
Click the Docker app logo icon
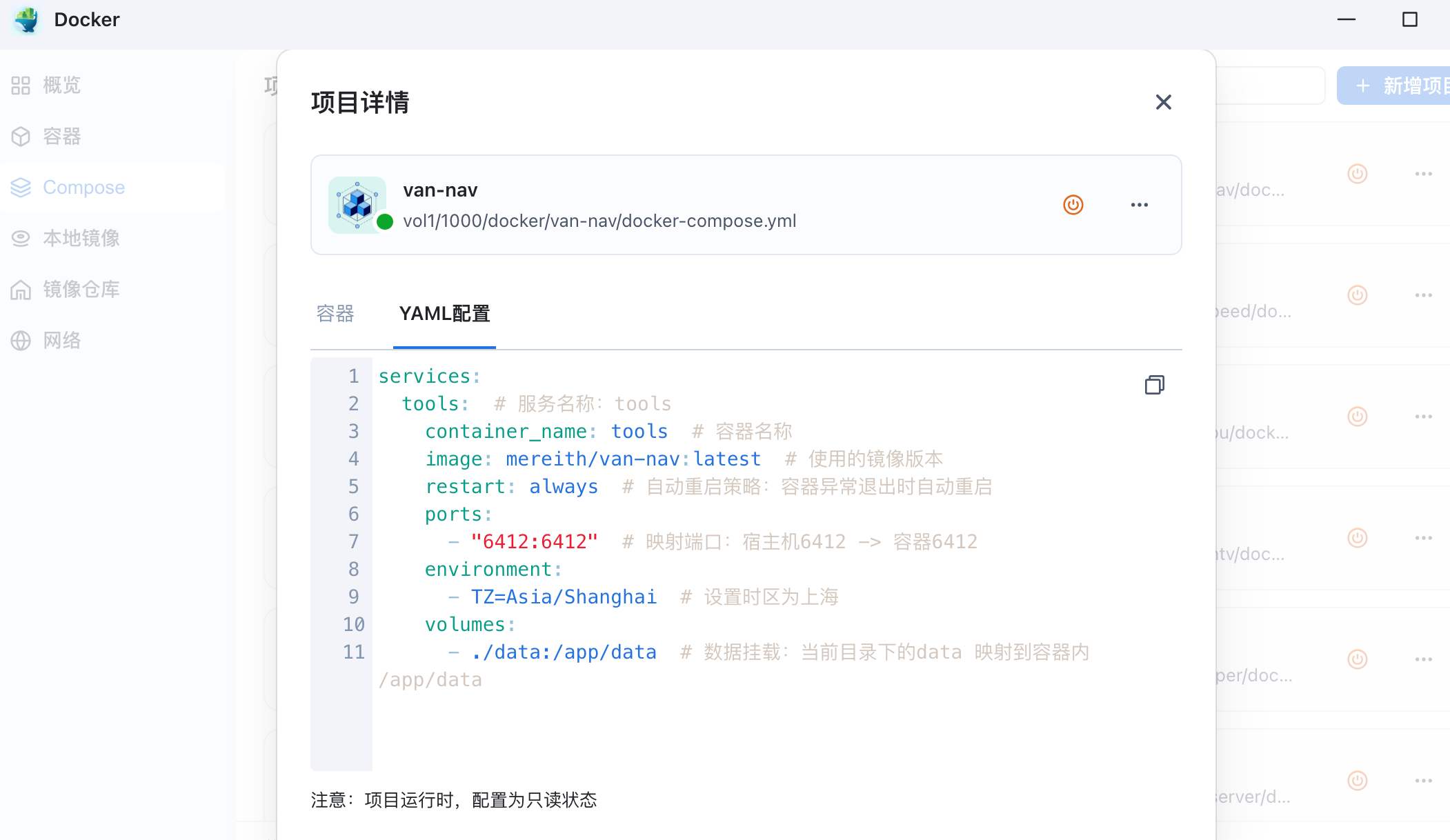(27, 19)
